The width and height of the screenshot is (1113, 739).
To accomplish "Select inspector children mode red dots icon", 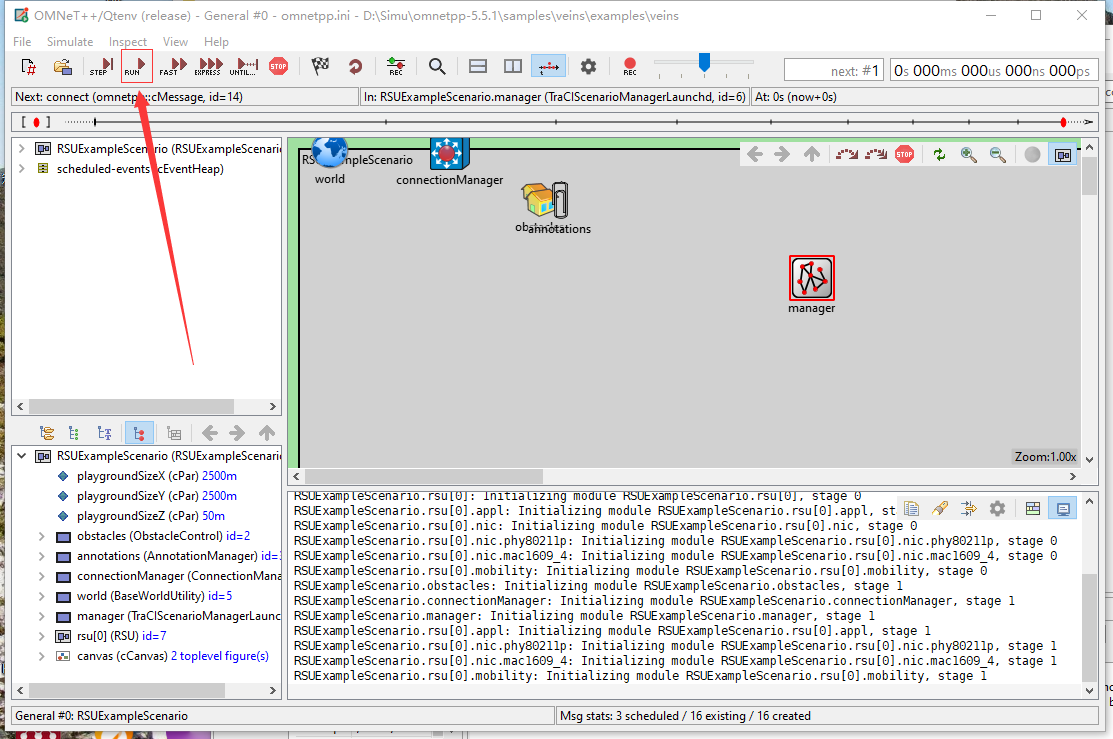I will click(139, 433).
